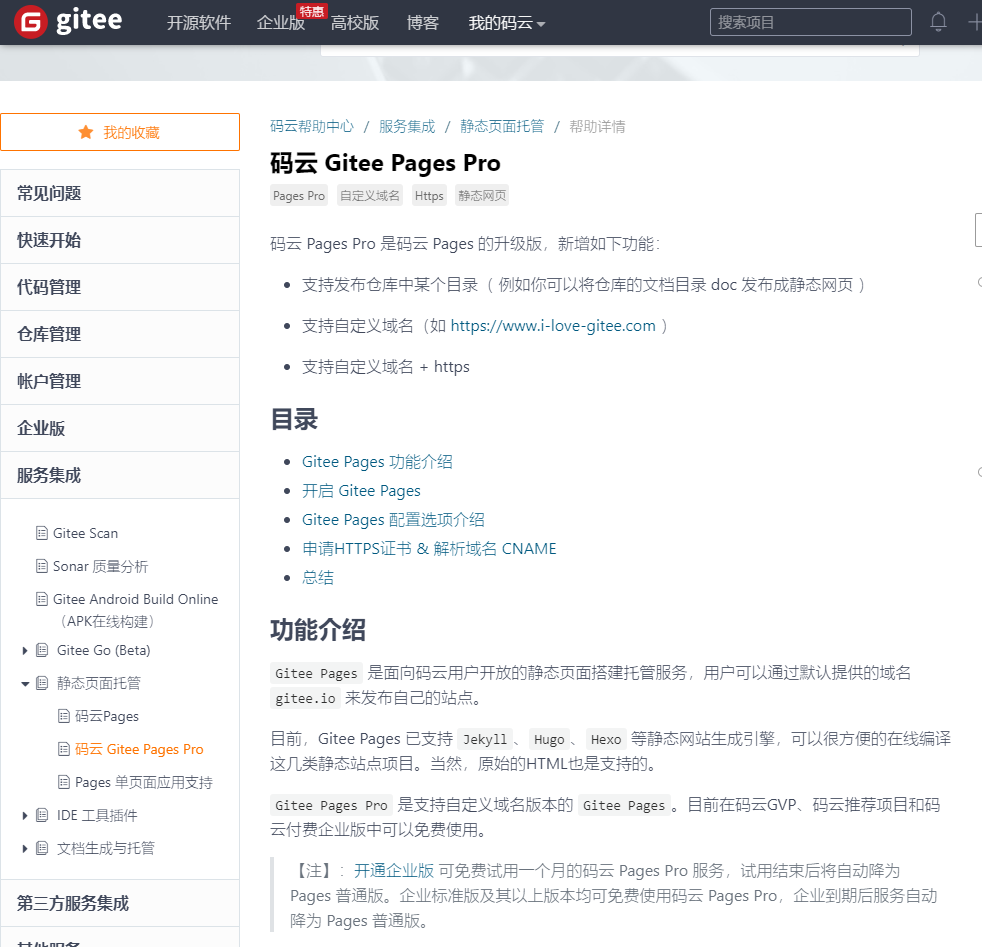Open Gitee Android Build Online help page
Image resolution: width=982 pixels, height=947 pixels.
[135, 609]
